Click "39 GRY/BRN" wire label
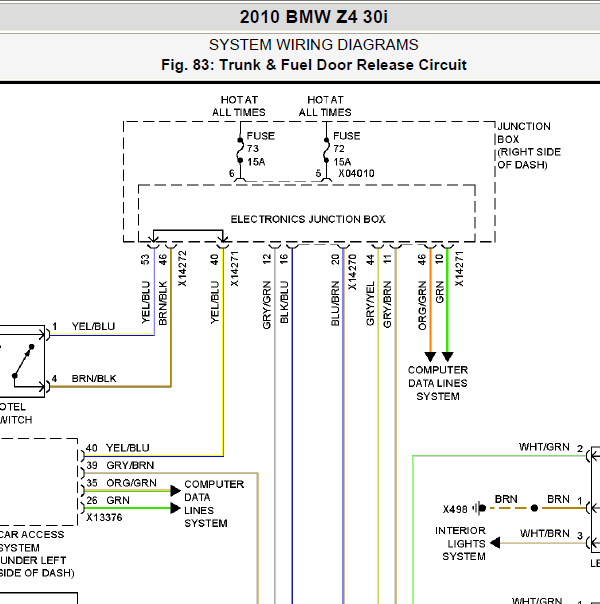 tap(120, 465)
